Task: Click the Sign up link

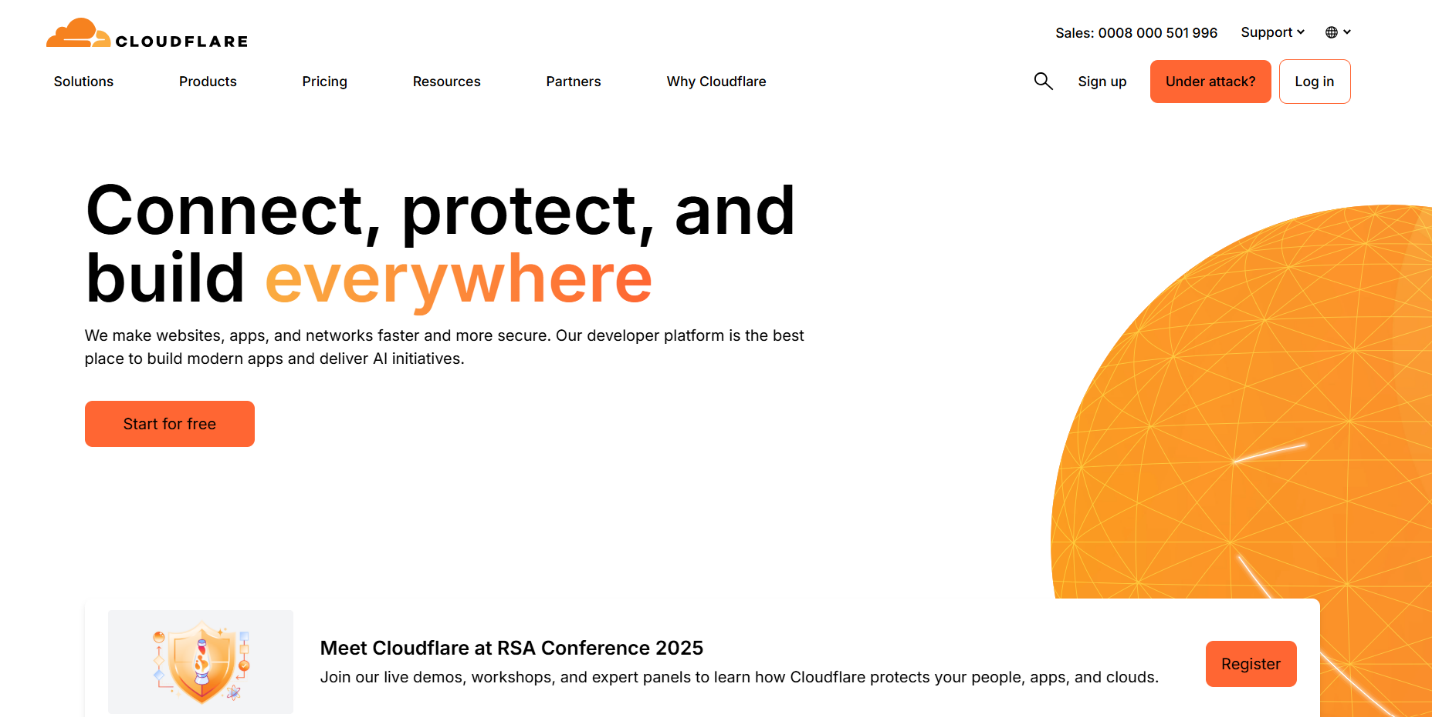Action: 1102,81
